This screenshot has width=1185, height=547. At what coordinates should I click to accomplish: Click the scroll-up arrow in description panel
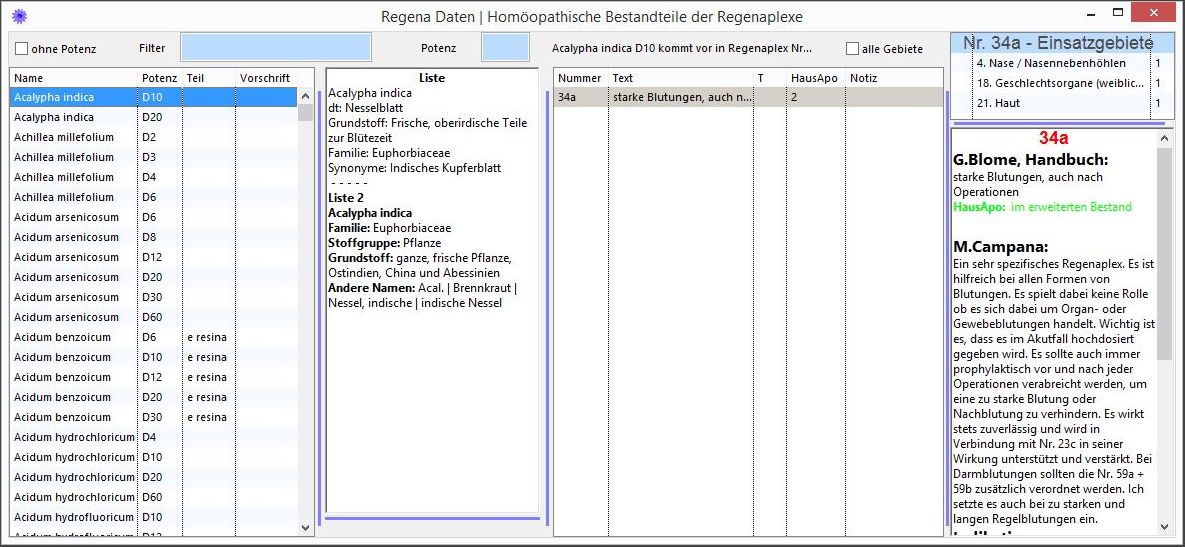click(x=1164, y=137)
